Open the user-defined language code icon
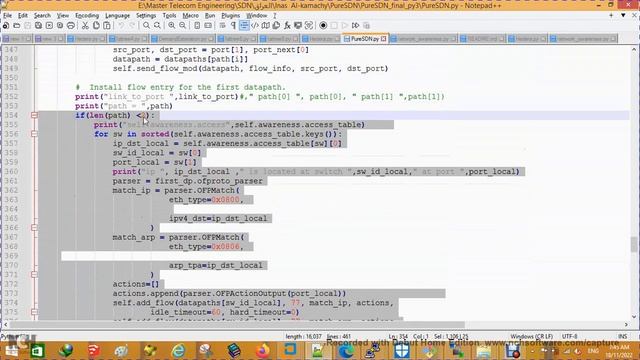Screen dimensions: 640x360 coord(255,25)
